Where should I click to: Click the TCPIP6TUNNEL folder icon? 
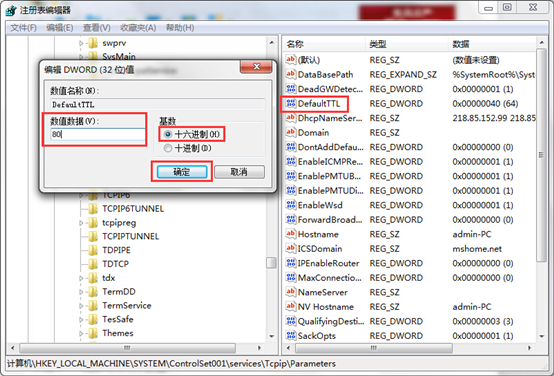[93, 208]
